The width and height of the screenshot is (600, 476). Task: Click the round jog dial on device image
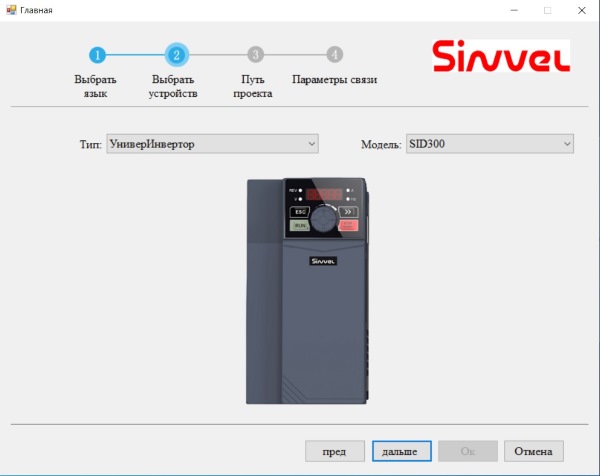pyautogui.click(x=324, y=219)
